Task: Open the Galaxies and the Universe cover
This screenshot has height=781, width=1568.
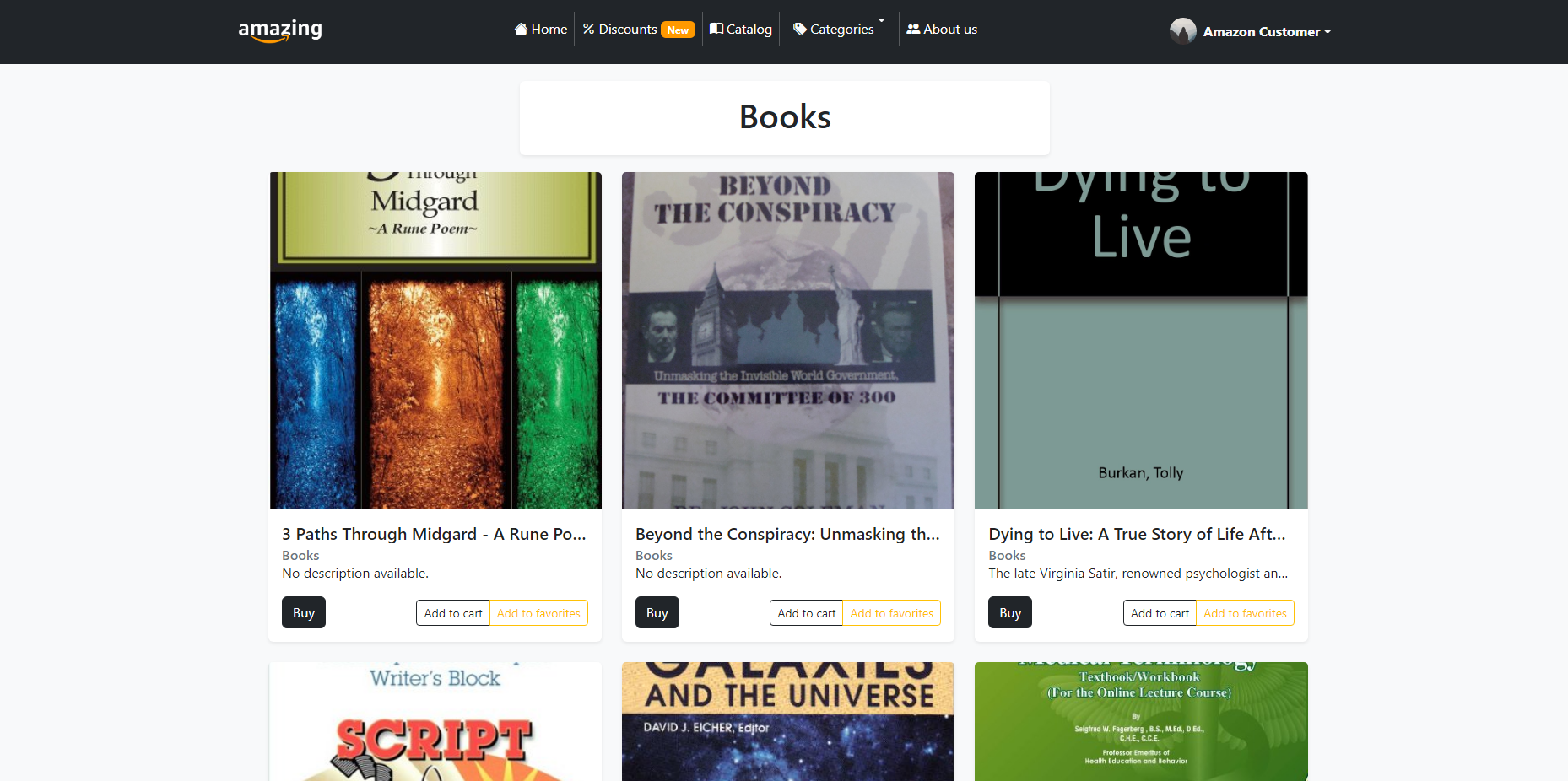Action: pyautogui.click(x=788, y=721)
